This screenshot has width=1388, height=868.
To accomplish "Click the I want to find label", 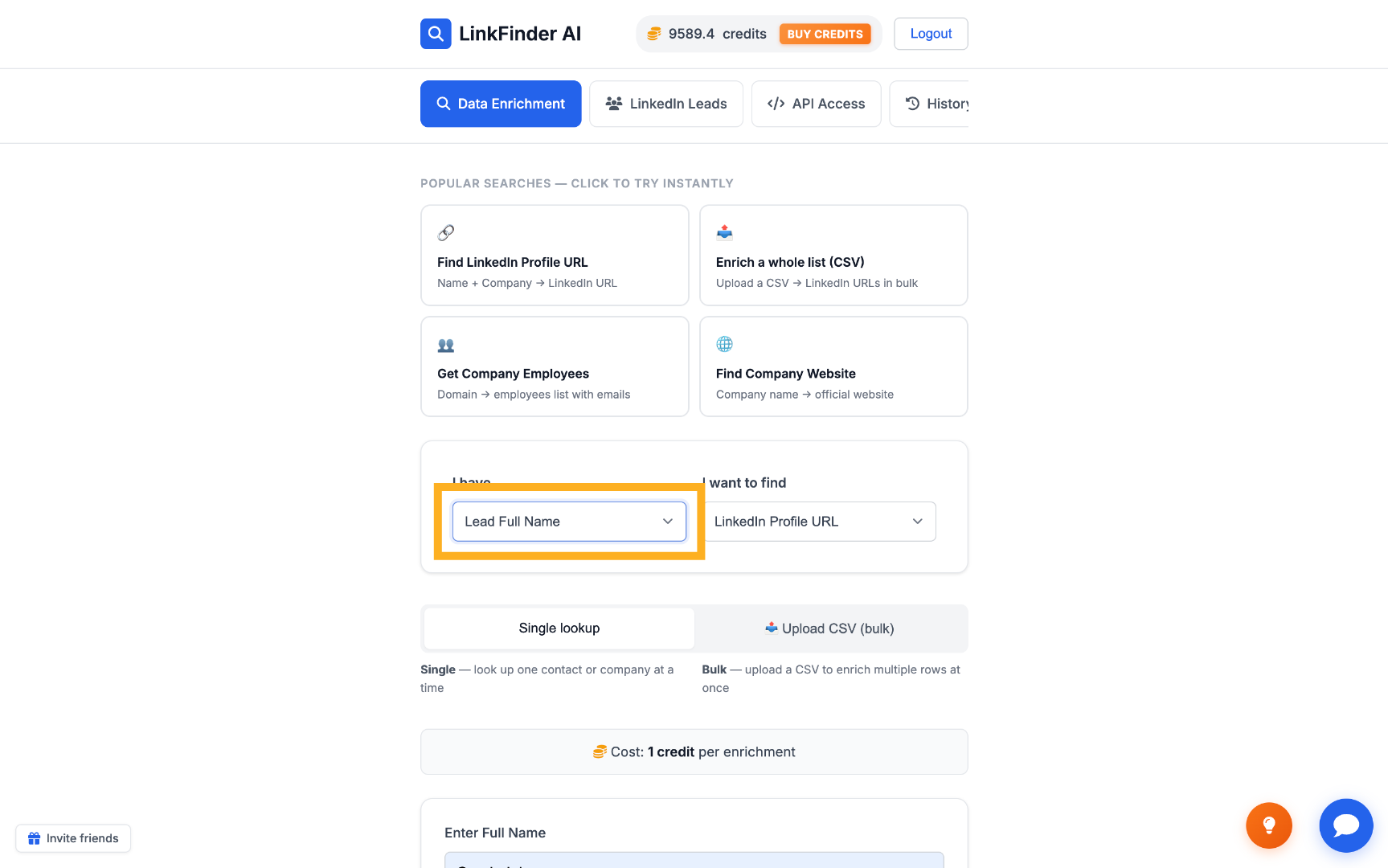I will pos(744,483).
